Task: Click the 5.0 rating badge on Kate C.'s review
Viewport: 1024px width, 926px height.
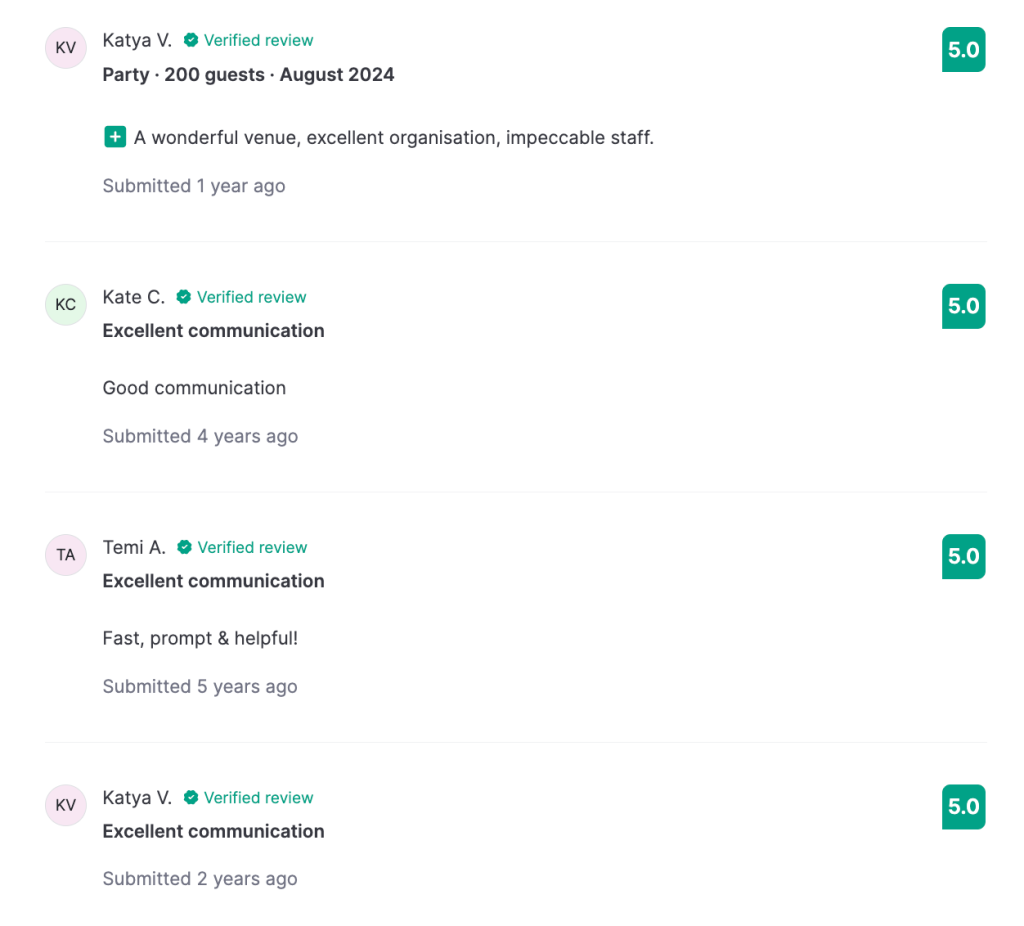Action: coord(963,306)
